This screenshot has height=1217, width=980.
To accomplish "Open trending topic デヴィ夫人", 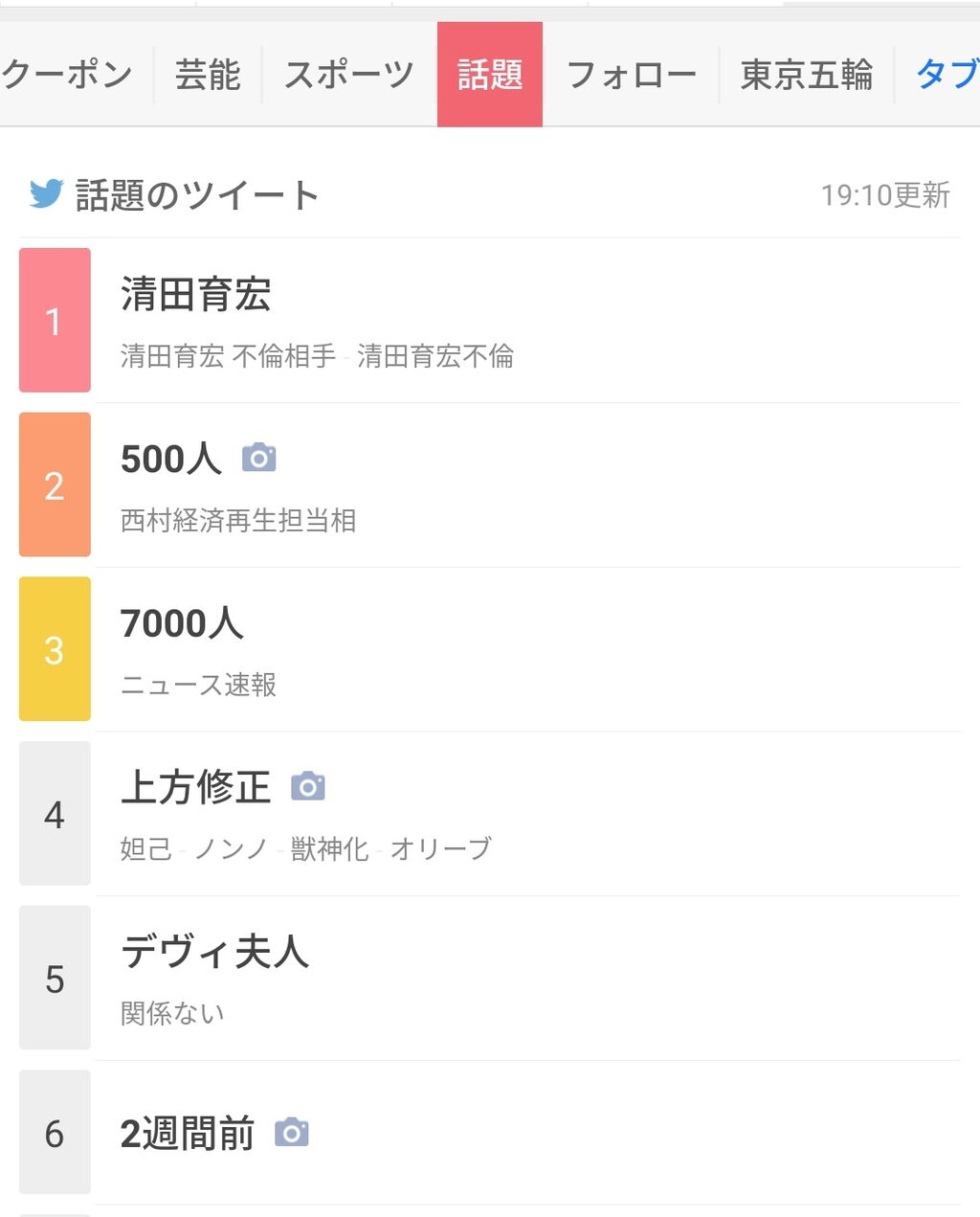I will (x=214, y=952).
